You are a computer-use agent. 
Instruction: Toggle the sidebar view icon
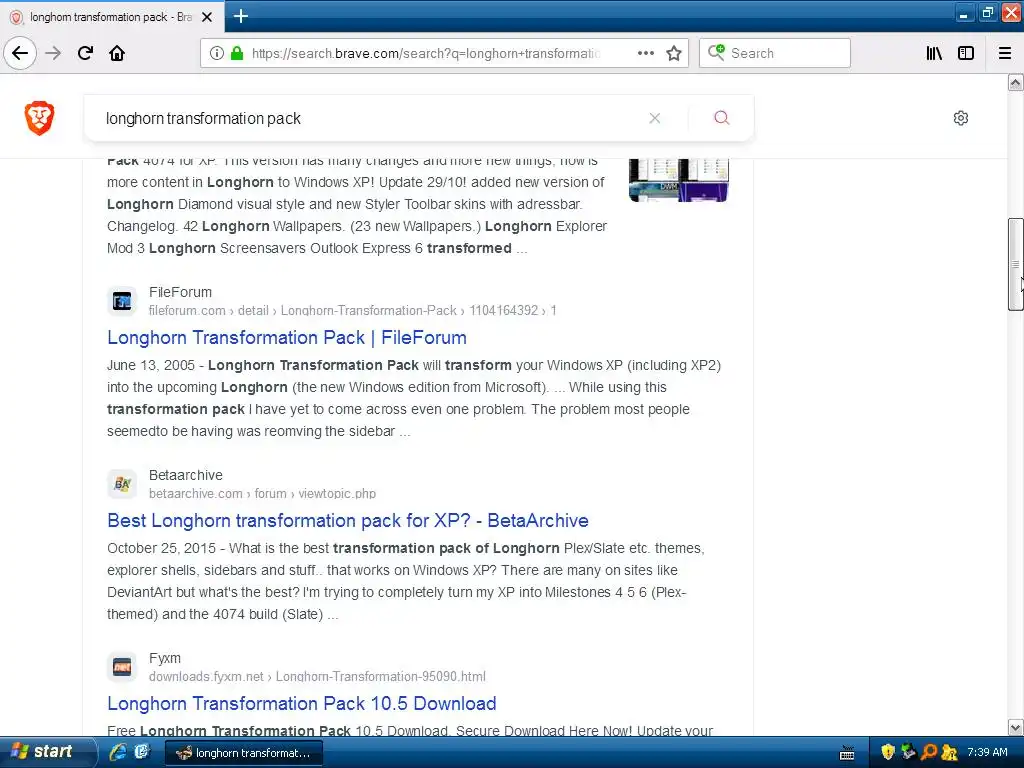[966, 53]
